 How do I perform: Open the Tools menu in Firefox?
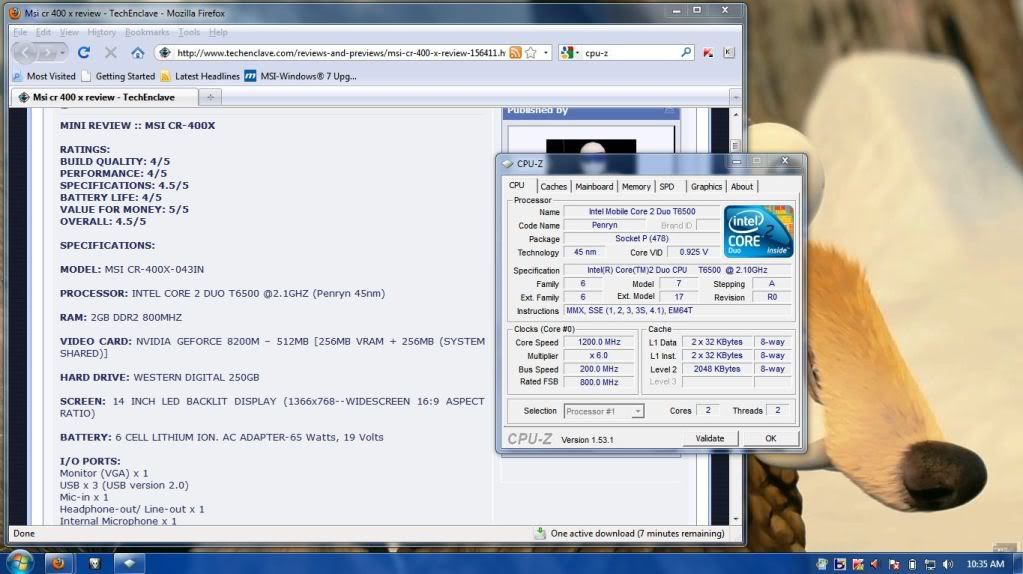(189, 32)
